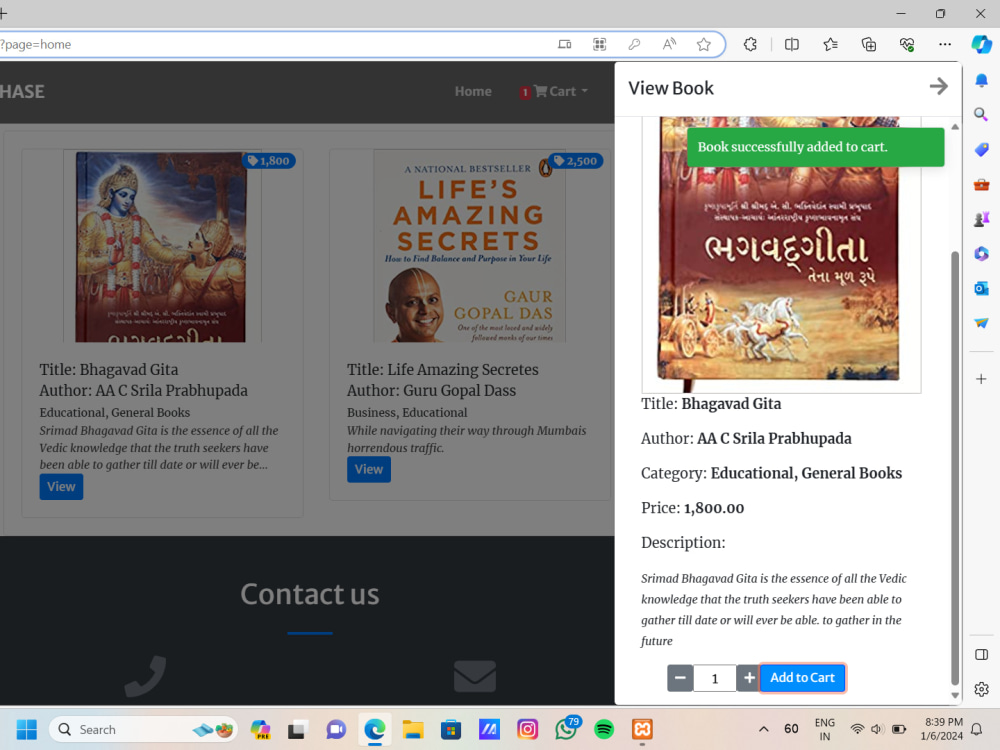Open taskbar notification bell

[976, 729]
